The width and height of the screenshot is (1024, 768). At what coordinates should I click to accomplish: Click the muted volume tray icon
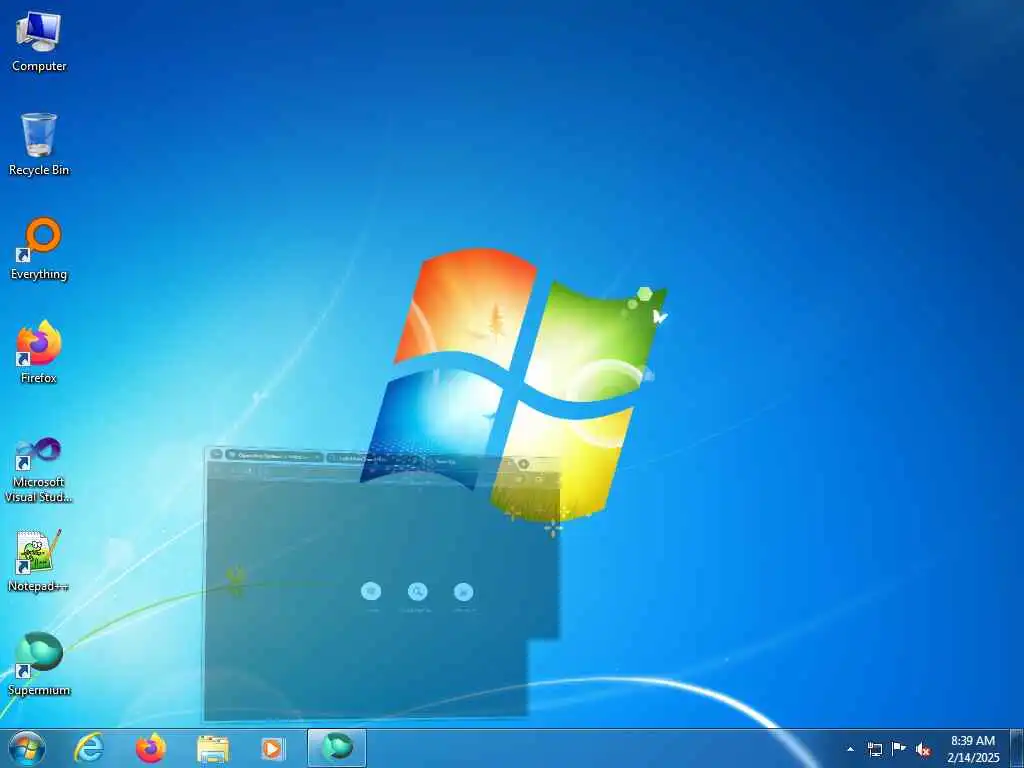click(x=923, y=750)
